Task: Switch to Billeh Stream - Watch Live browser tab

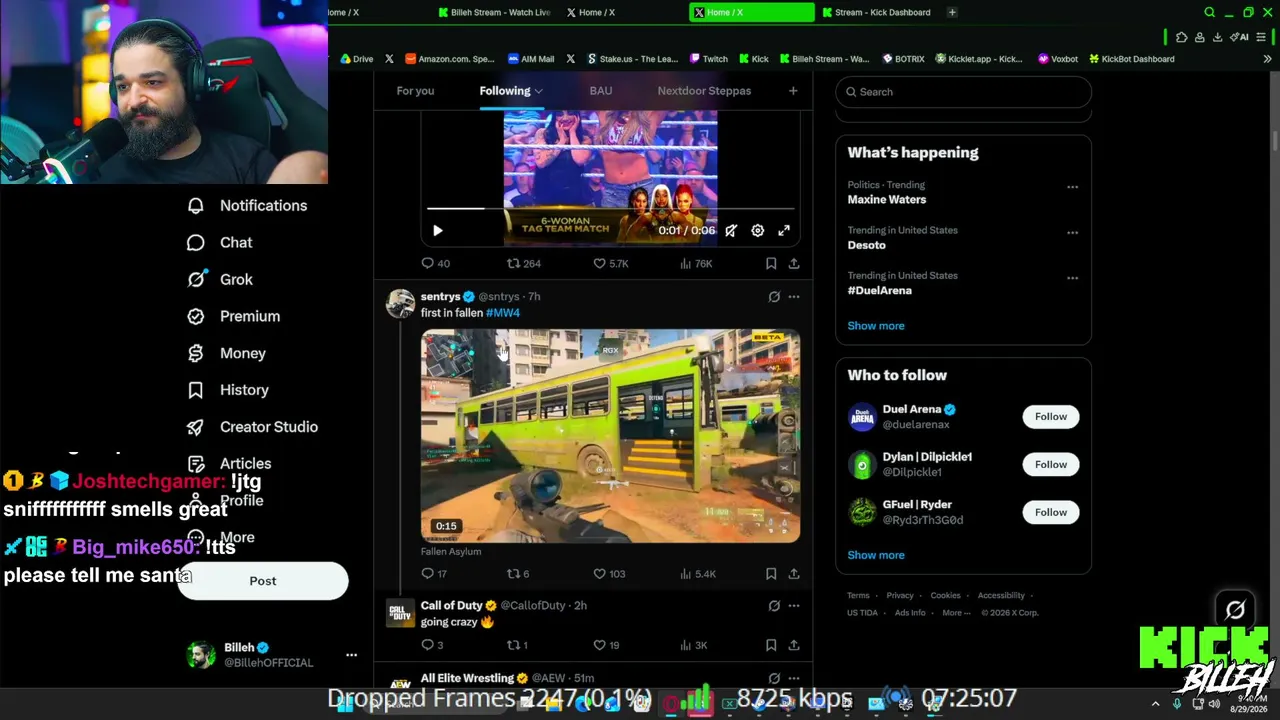Action: point(496,12)
